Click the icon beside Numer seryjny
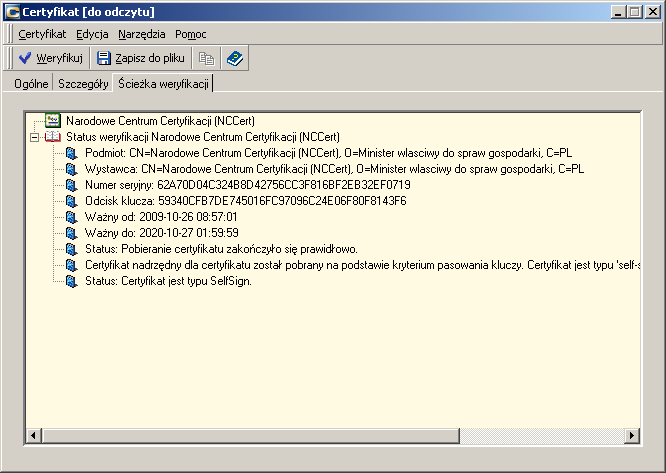The width and height of the screenshot is (666, 473). tap(72, 186)
